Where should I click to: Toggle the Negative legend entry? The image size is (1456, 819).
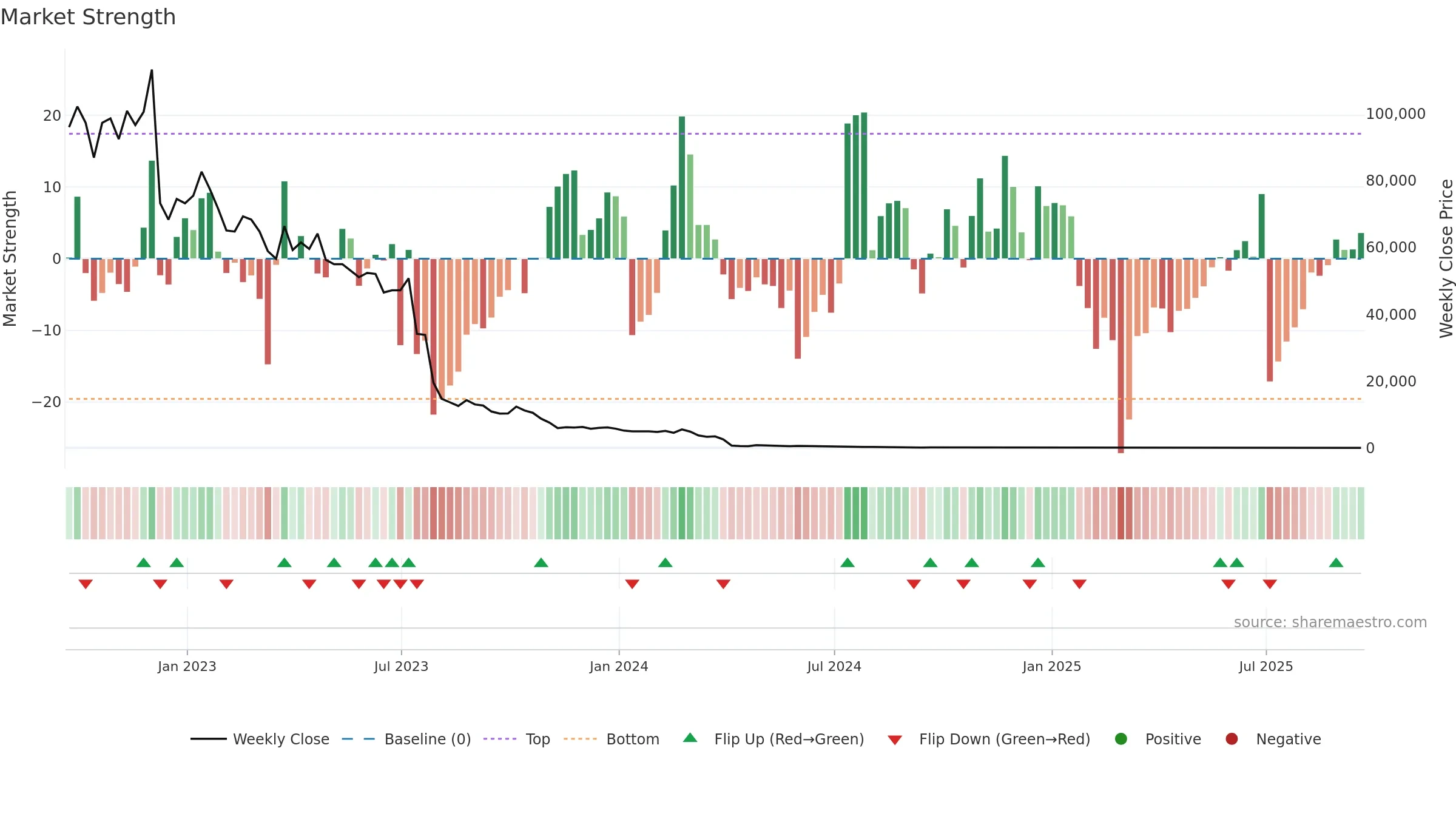[1273, 739]
